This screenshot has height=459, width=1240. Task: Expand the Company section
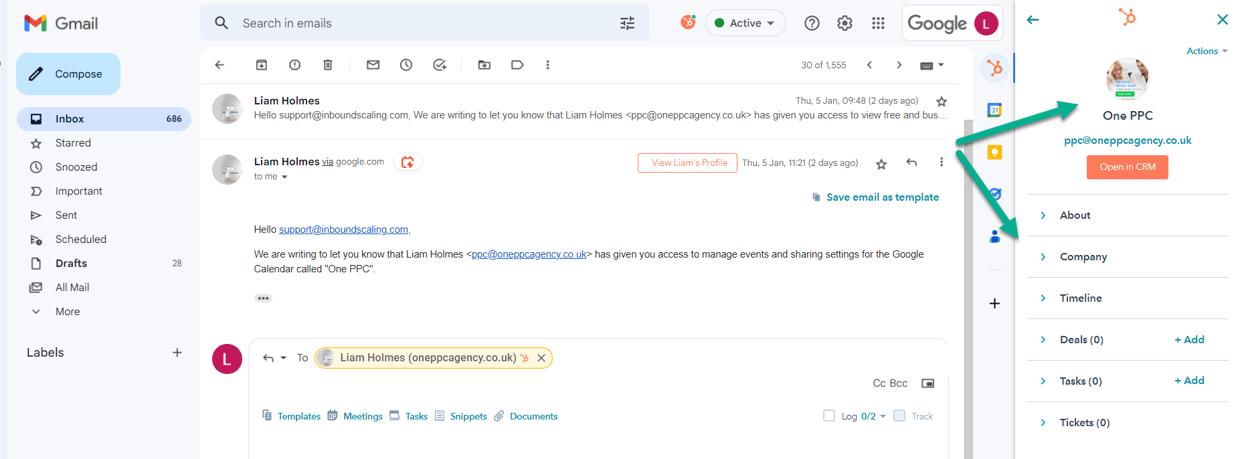pyautogui.click(x=1128, y=257)
